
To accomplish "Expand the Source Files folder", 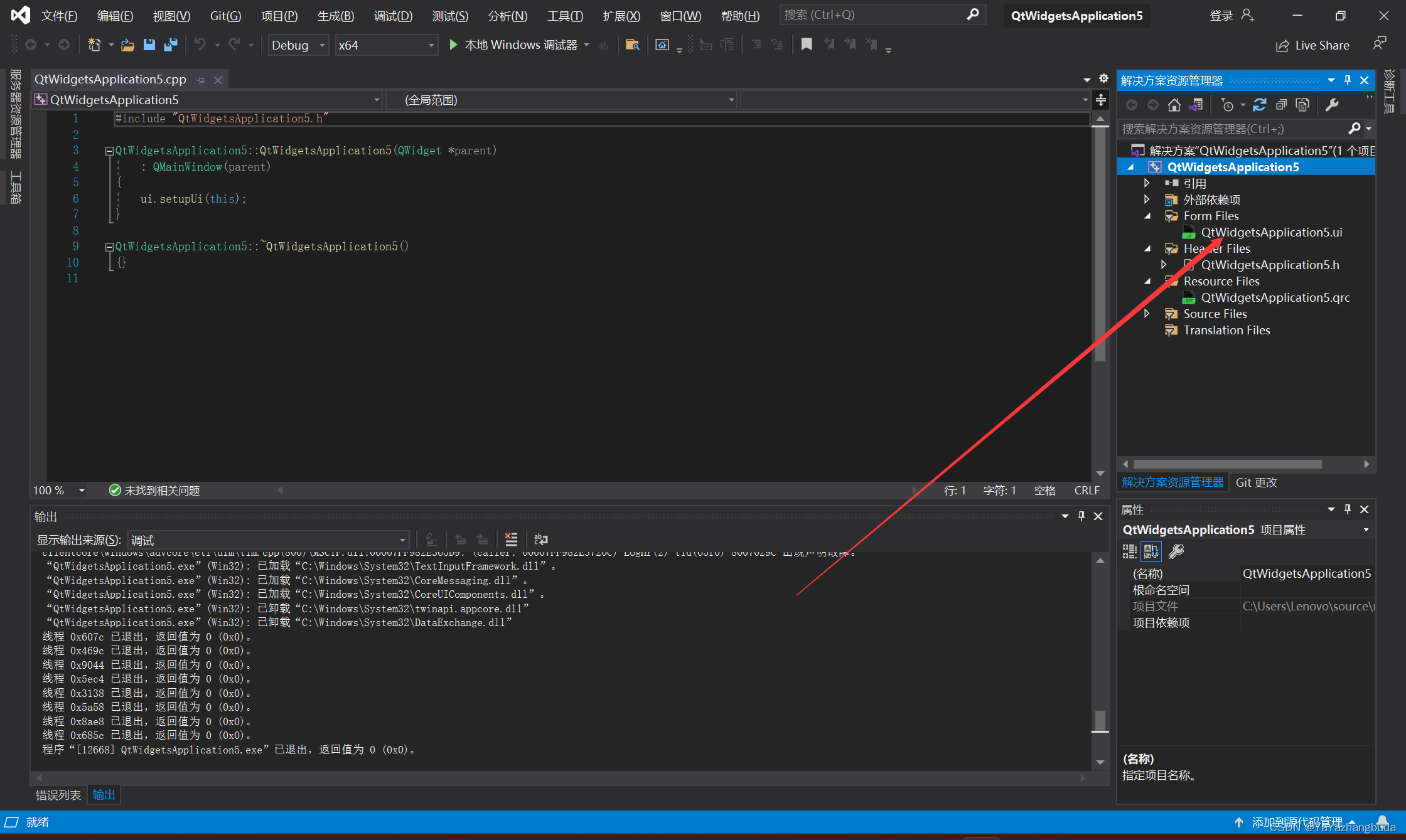I will tap(1147, 314).
